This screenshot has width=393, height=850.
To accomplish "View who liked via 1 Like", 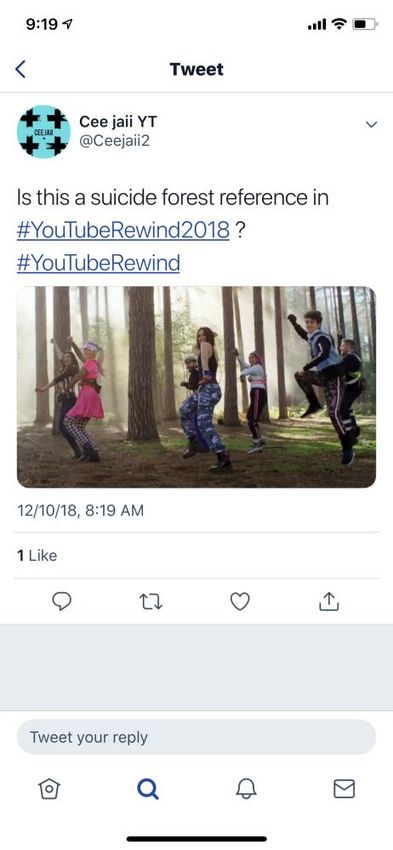I will 37,556.
